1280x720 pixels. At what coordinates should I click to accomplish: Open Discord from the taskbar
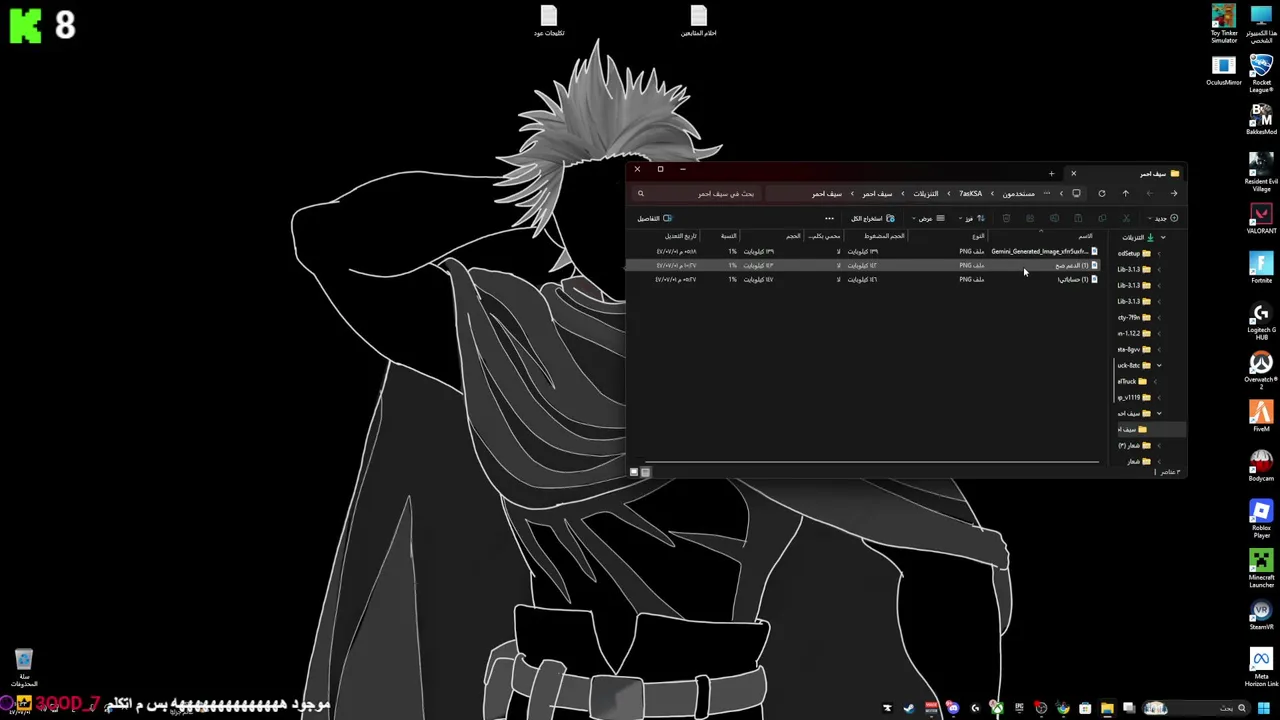pos(953,708)
